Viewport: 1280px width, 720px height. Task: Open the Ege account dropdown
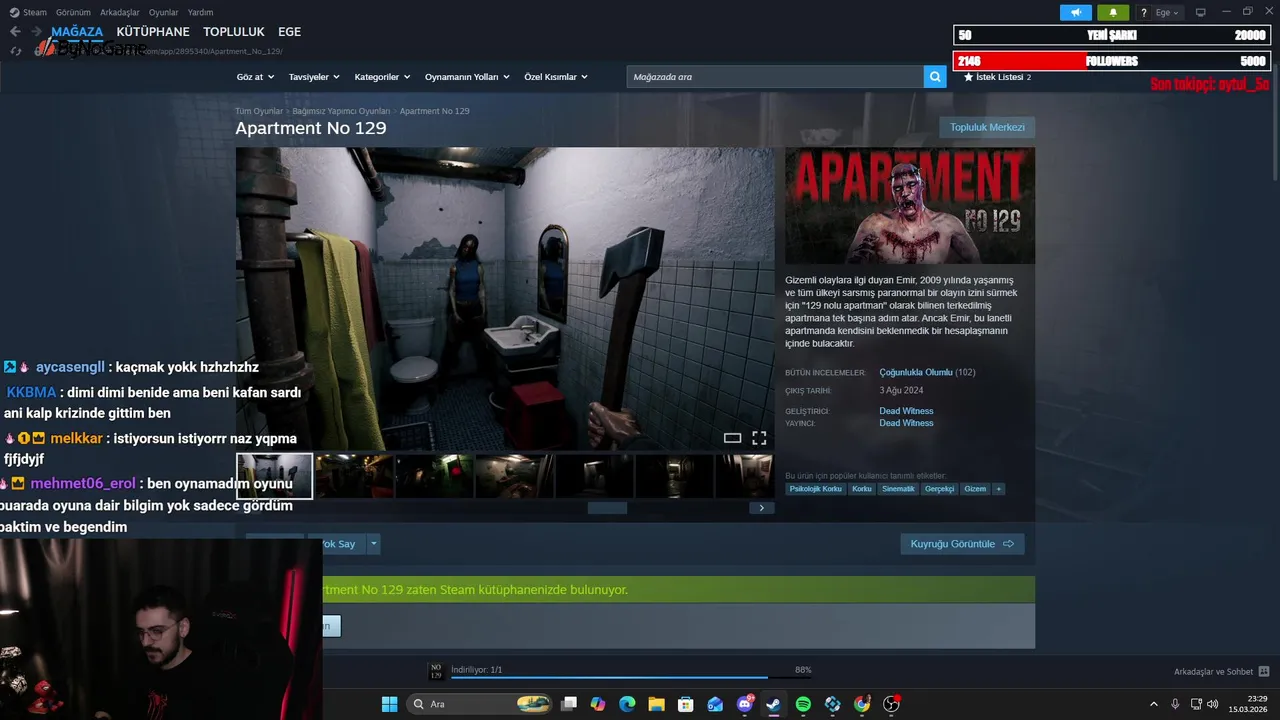point(1167,12)
